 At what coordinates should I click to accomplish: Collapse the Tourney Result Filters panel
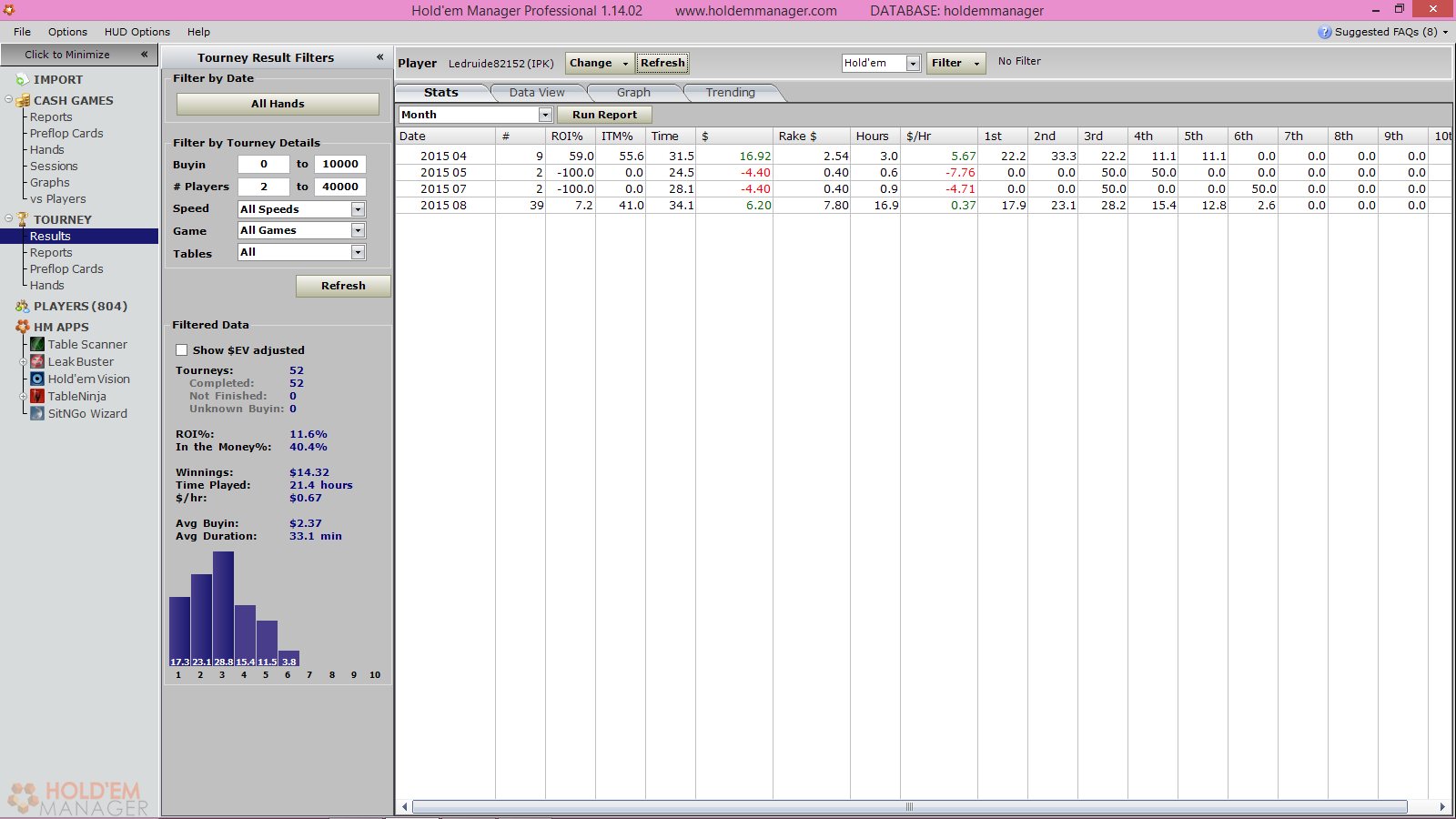pyautogui.click(x=380, y=57)
